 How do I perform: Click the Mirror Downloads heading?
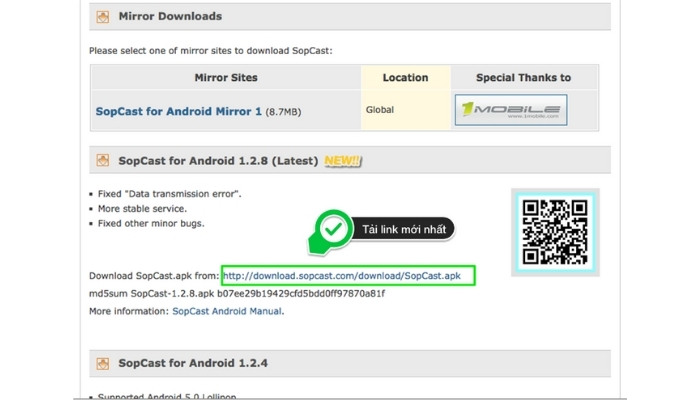coord(170,17)
